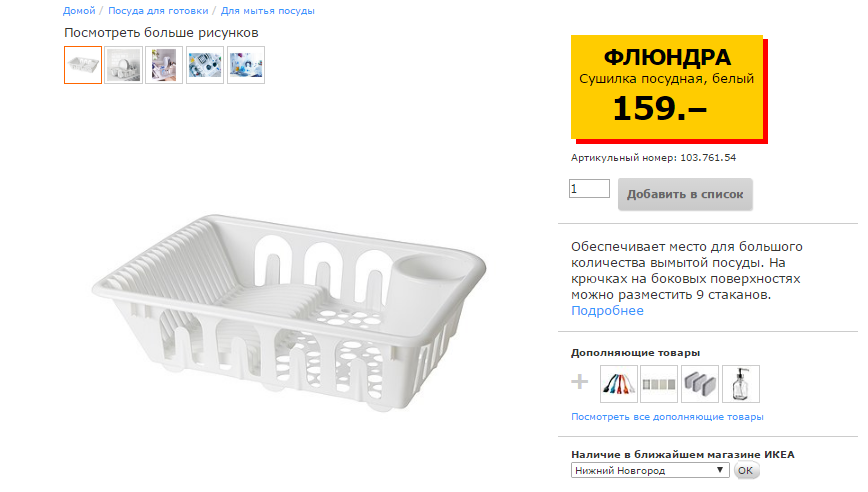The height and width of the screenshot is (492, 868).
Task: Click the gray plus icon beside complementary products
Action: click(x=580, y=382)
